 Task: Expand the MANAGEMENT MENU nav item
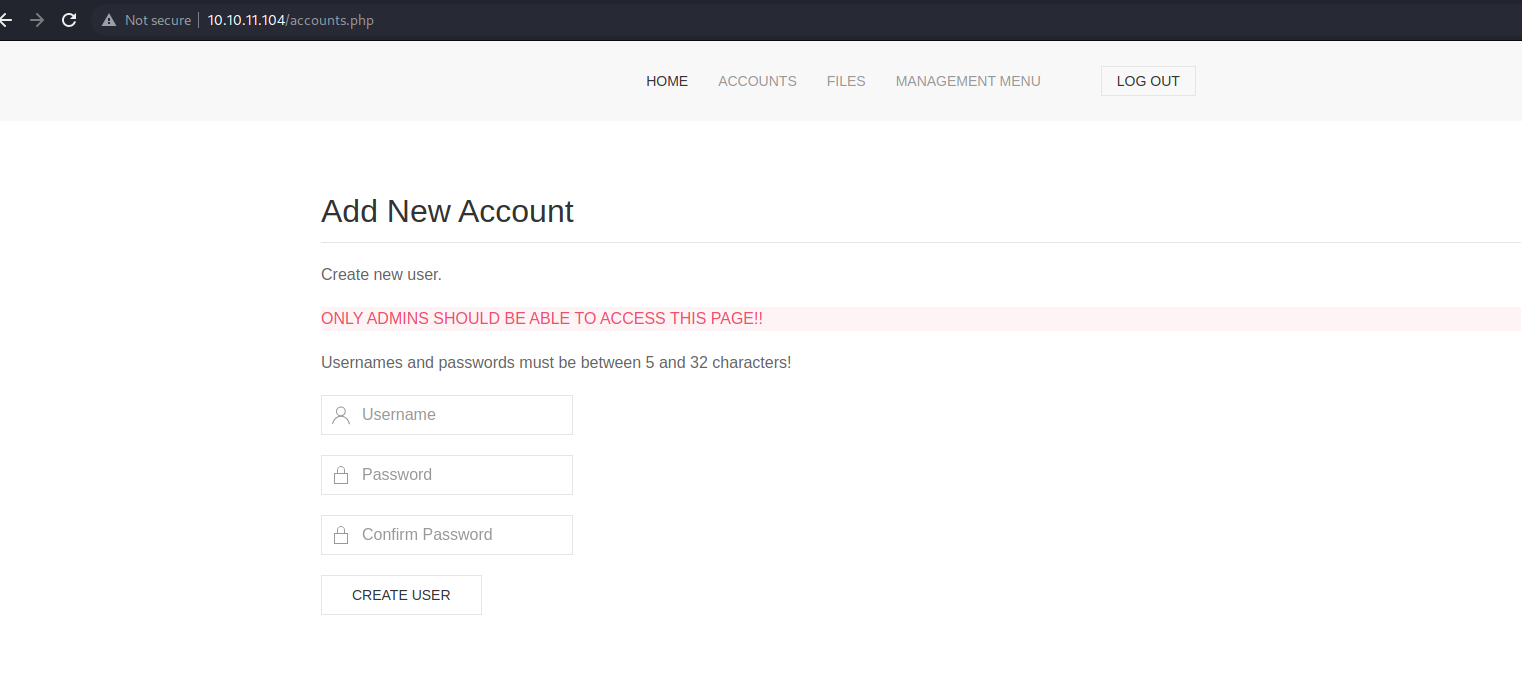(x=968, y=81)
